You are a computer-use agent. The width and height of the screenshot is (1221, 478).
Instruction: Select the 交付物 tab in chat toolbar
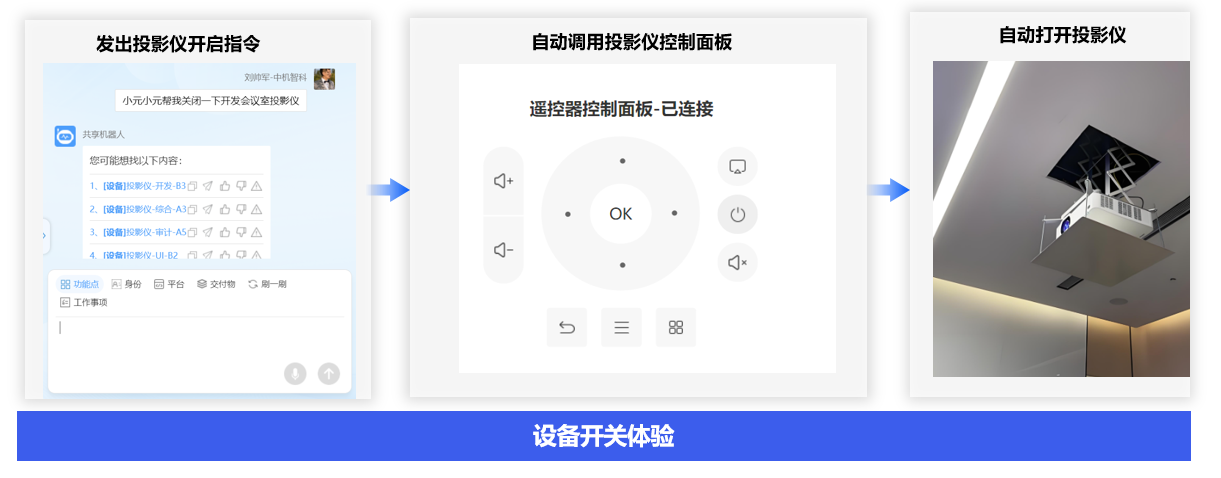[x=216, y=284]
